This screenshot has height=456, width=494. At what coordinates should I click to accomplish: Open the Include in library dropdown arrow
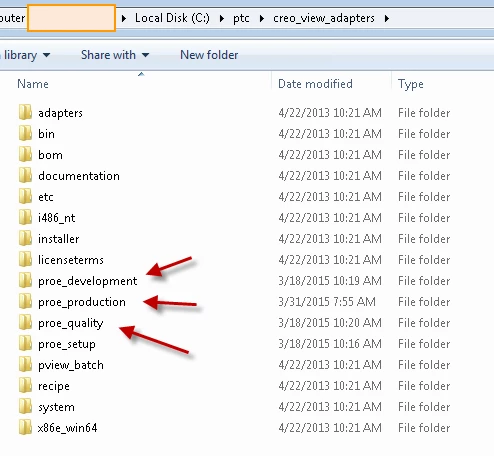pyautogui.click(x=47, y=55)
